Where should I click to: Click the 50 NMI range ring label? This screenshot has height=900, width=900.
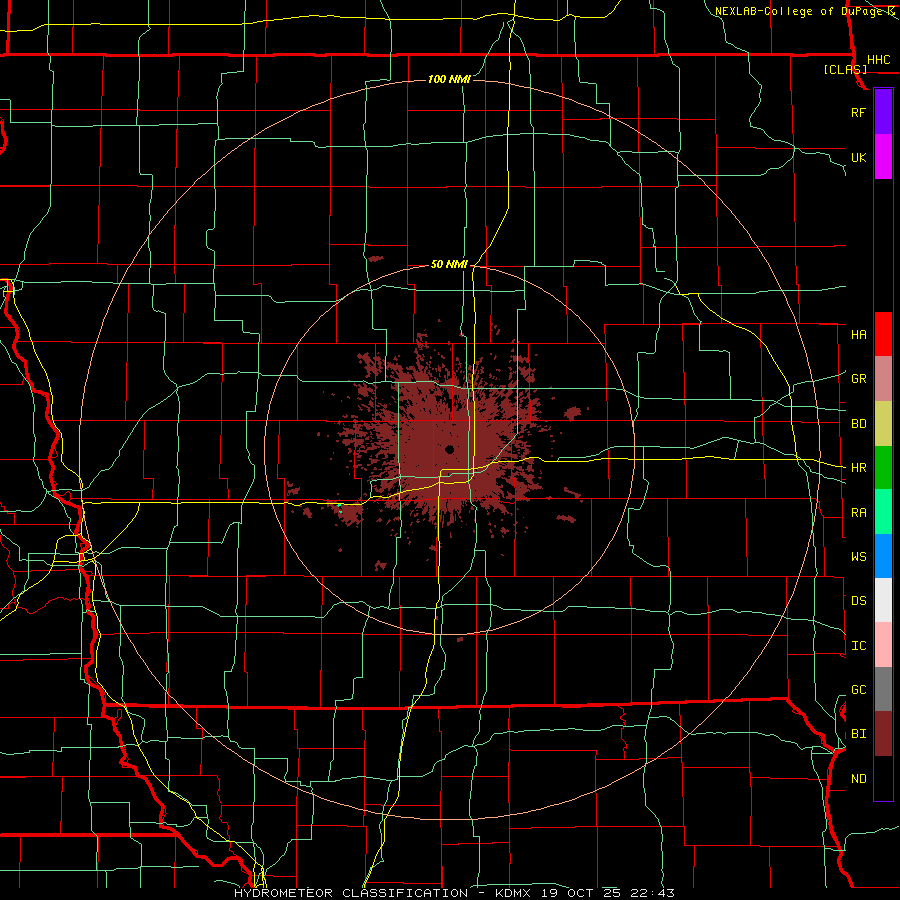pos(449,264)
